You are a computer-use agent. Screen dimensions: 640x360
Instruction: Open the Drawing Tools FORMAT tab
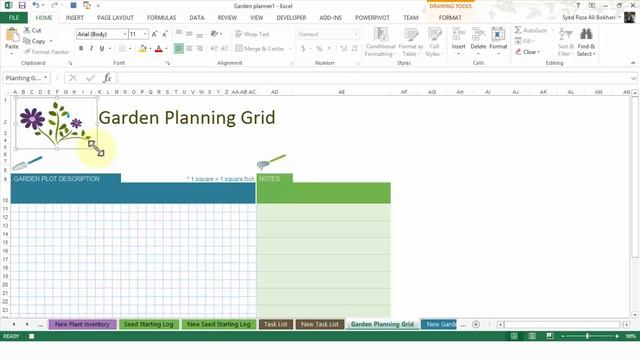(x=450, y=18)
